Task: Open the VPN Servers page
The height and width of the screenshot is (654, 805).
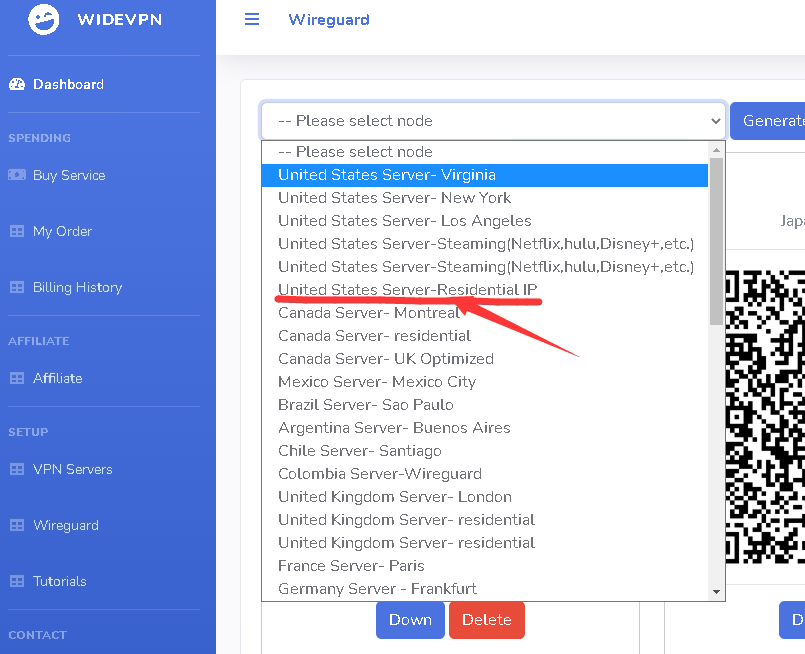Action: tap(72, 469)
